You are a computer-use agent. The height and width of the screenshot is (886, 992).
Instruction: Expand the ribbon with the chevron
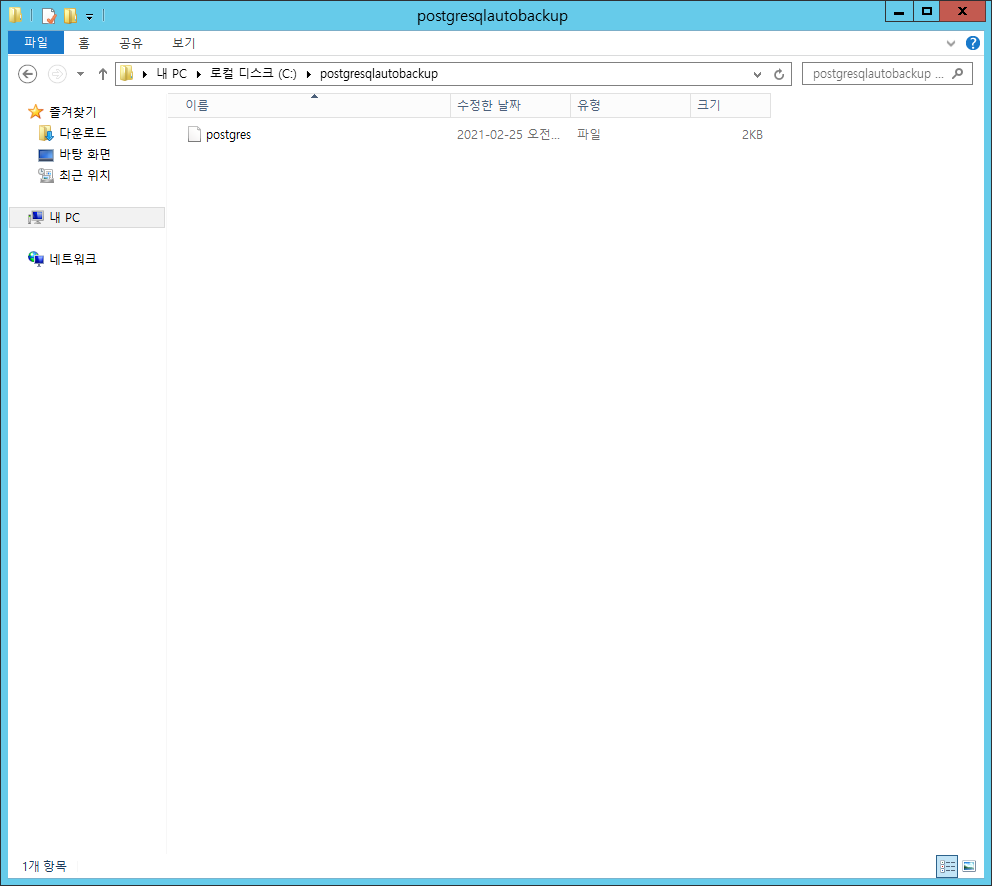coord(950,43)
